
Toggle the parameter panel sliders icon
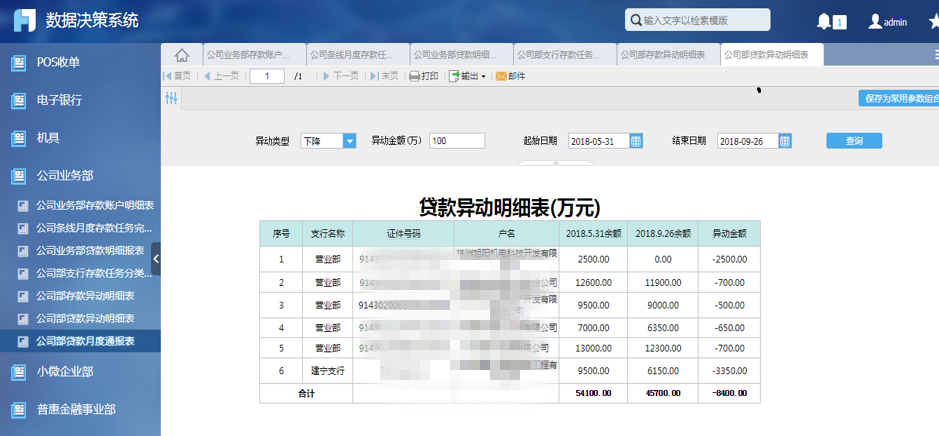point(171,98)
